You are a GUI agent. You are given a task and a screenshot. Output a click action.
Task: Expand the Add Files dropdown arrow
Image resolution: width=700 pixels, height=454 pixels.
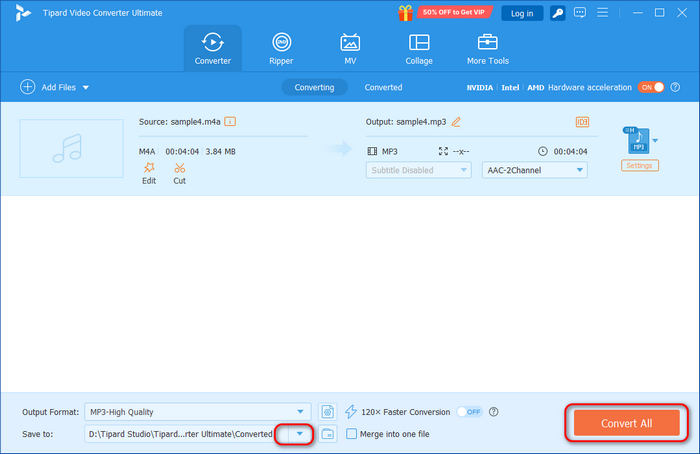86,87
